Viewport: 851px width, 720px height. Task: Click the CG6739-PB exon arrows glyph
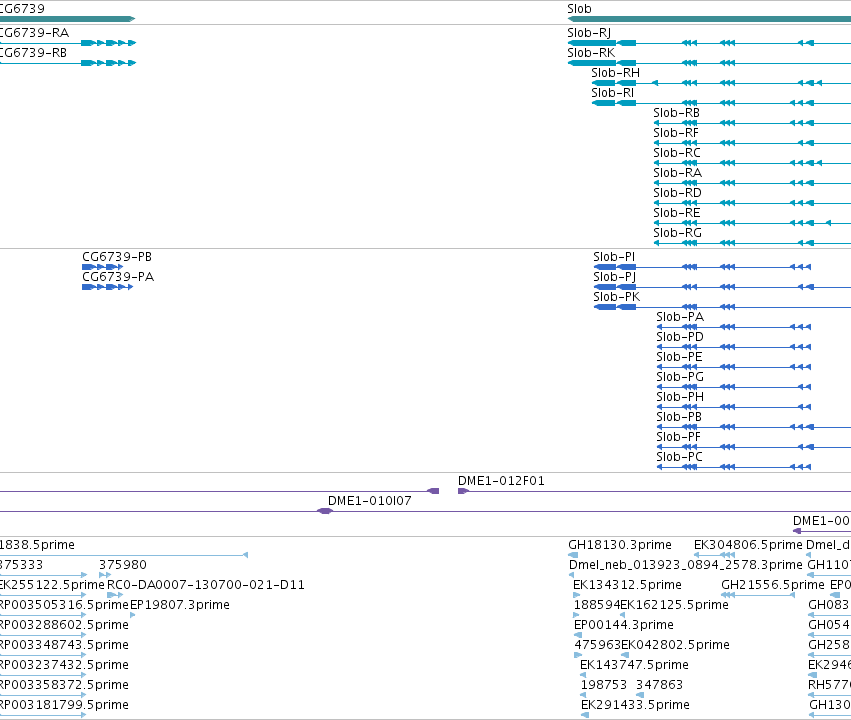tap(103, 267)
